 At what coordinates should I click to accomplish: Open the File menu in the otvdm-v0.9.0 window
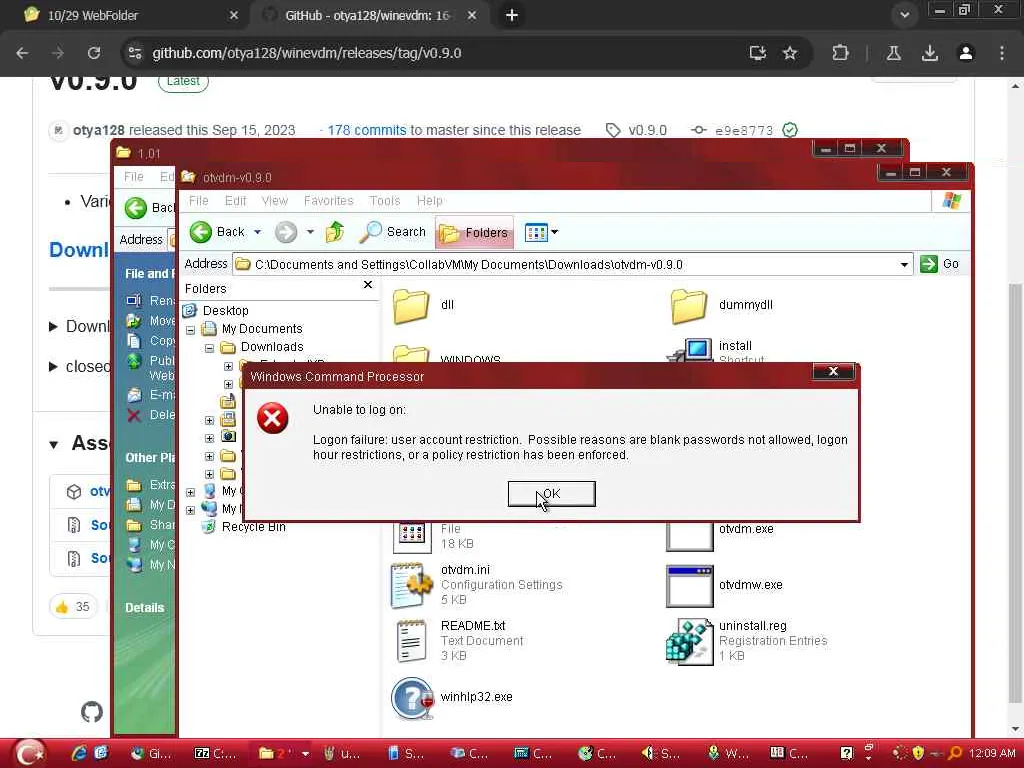[x=199, y=200]
